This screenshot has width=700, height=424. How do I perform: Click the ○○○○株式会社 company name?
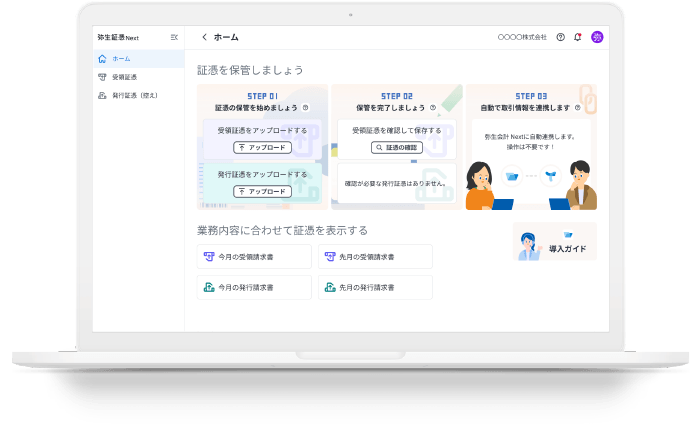(x=522, y=37)
